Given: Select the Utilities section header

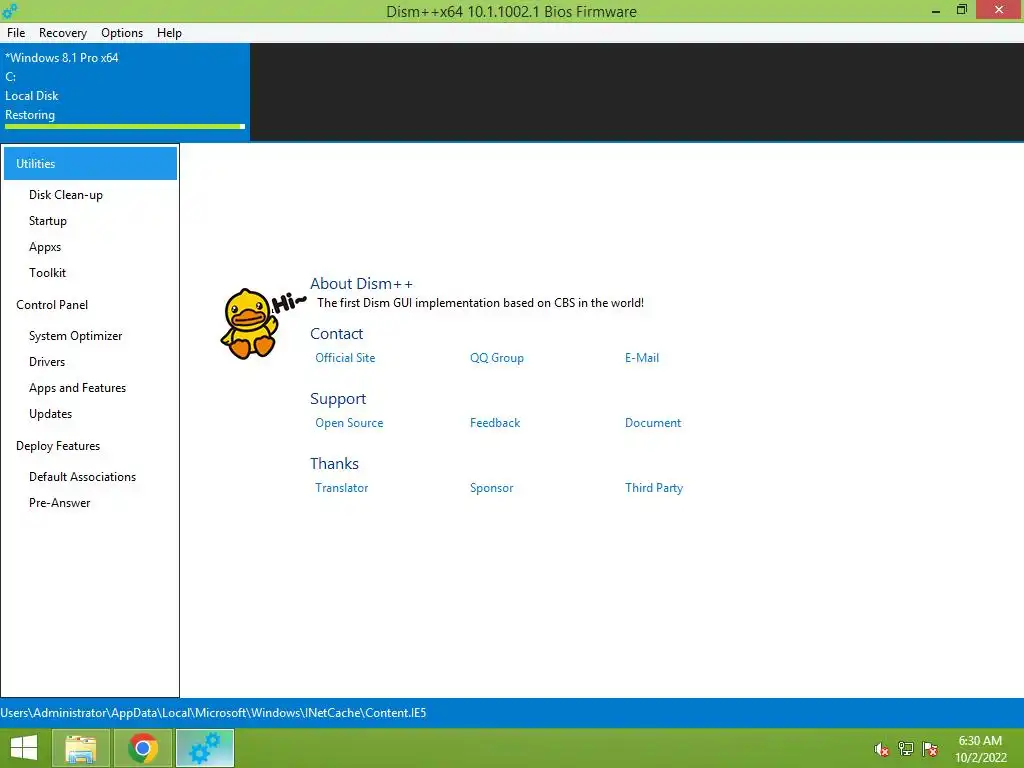Looking at the screenshot, I should pos(90,163).
